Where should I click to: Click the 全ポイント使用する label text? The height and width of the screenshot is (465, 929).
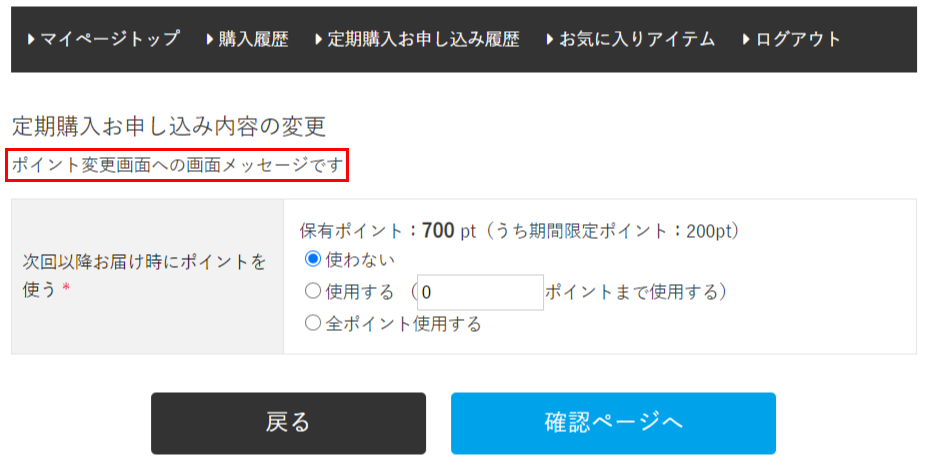[403, 324]
